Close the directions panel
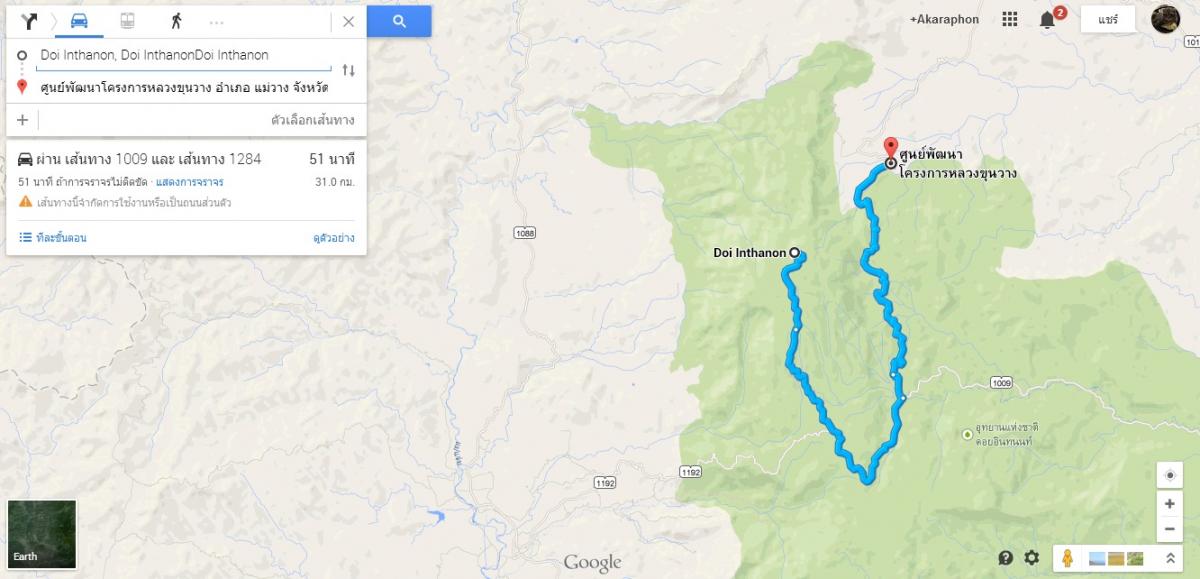Image resolution: width=1200 pixels, height=579 pixels. tap(348, 21)
